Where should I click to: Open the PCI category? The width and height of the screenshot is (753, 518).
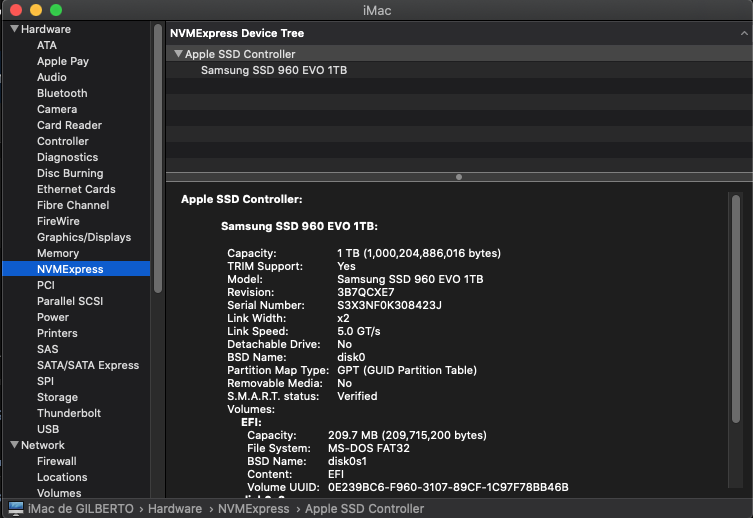pyautogui.click(x=46, y=285)
